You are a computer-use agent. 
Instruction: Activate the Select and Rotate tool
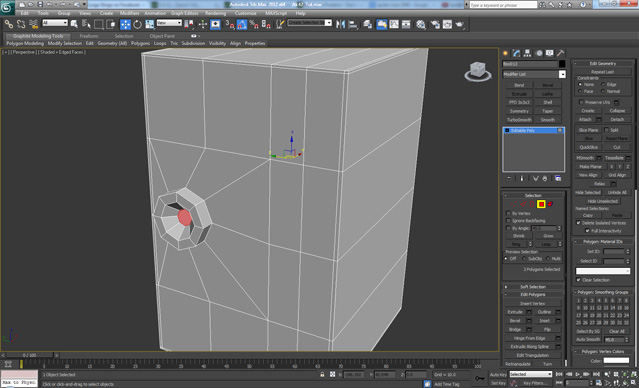tap(138, 24)
